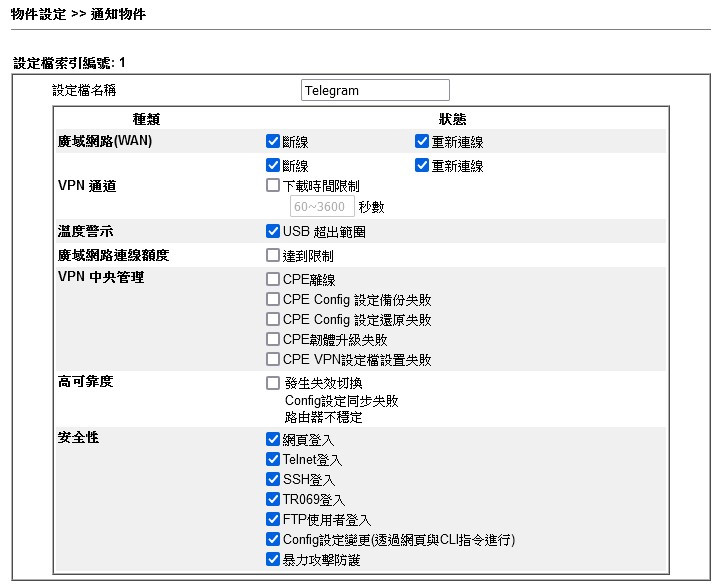Uncheck 網頁登入 security checkbox

[x=273, y=440]
